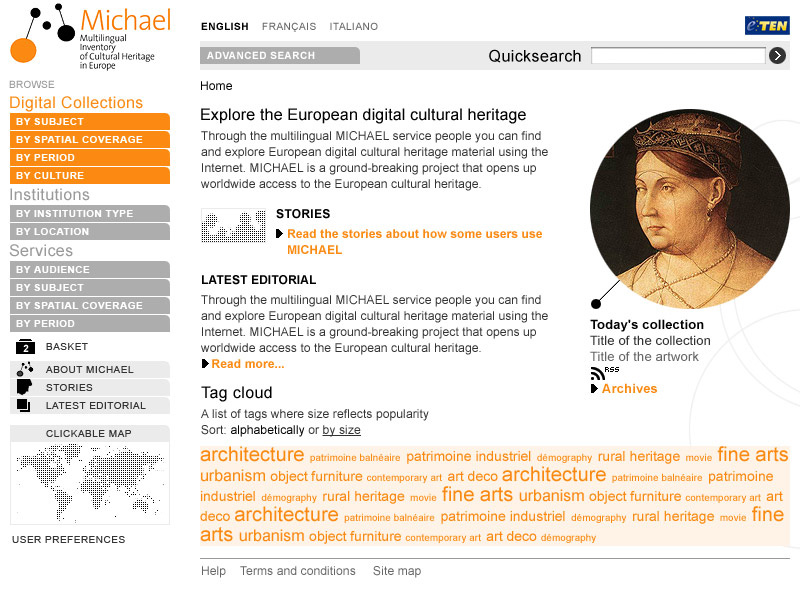Click today's collection portrait image

[689, 208]
